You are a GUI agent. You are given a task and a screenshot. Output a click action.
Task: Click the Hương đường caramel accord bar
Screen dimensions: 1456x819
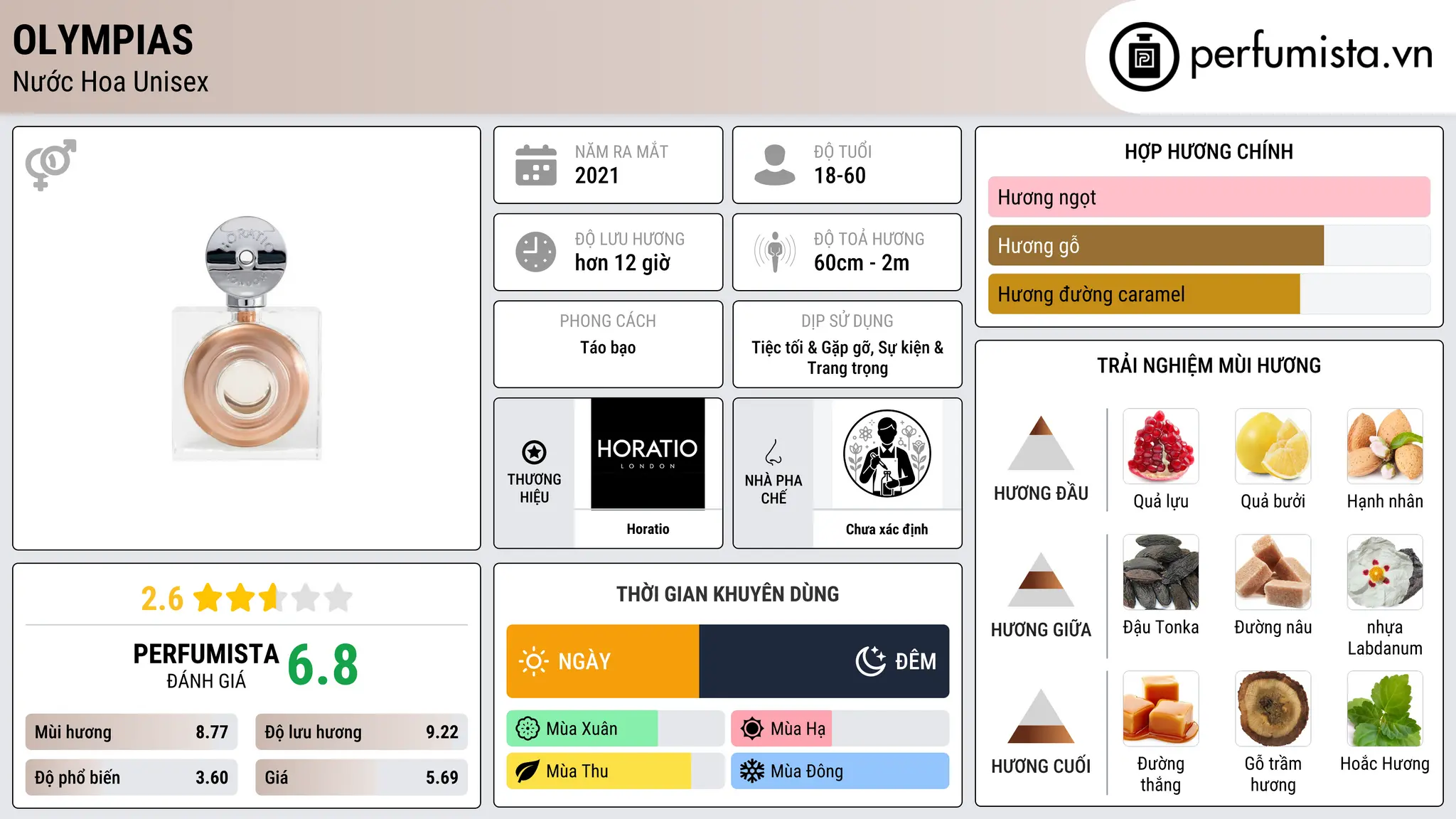[1144, 294]
